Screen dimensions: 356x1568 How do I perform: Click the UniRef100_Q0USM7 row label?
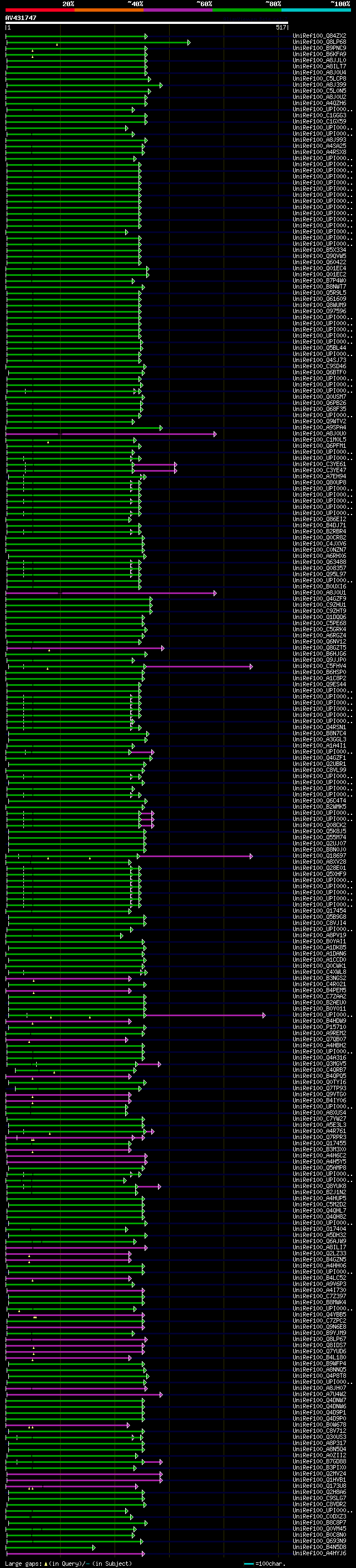pos(319,397)
